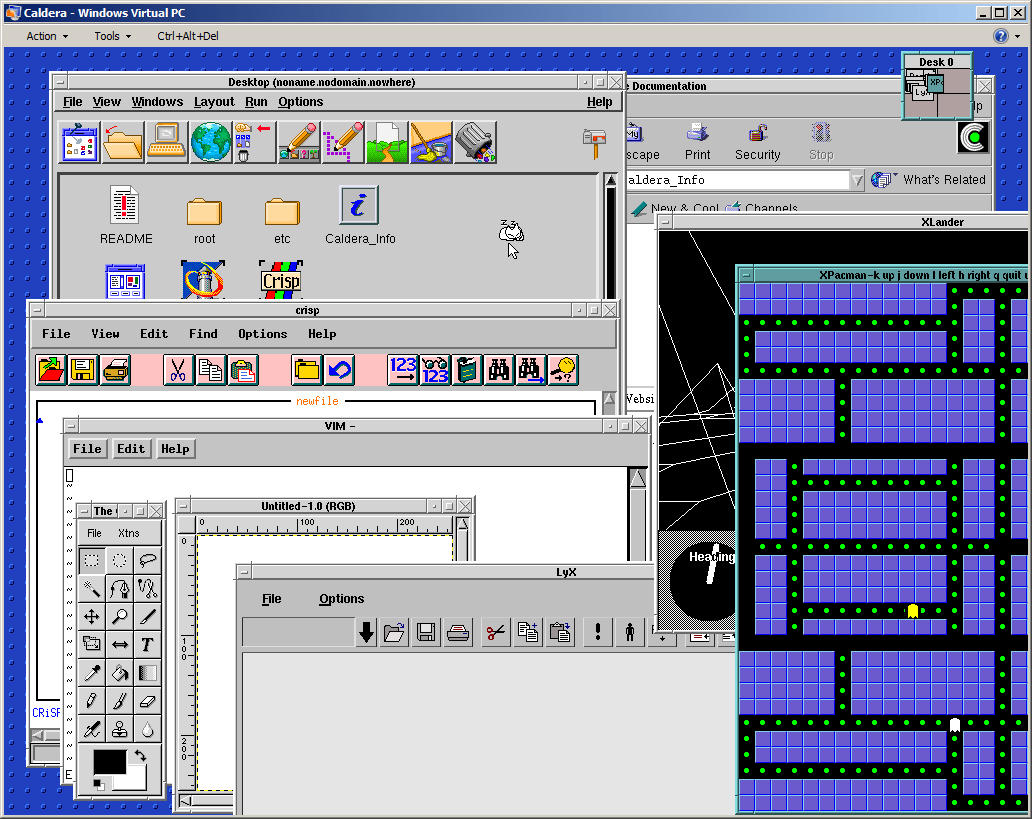The width and height of the screenshot is (1032, 819).
Task: Select the paintbrush tool in GIMP toolbox
Action: click(x=120, y=701)
